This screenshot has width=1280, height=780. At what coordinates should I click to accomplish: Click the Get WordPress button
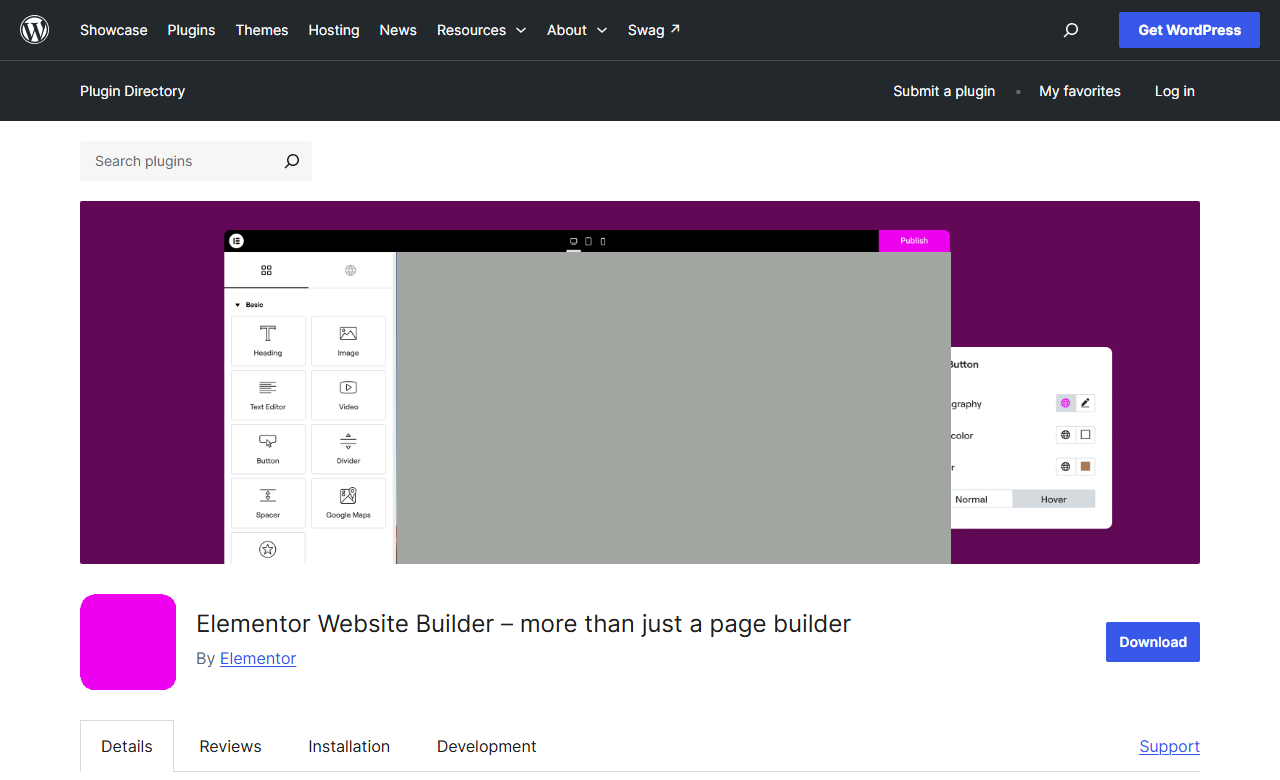pos(1190,30)
